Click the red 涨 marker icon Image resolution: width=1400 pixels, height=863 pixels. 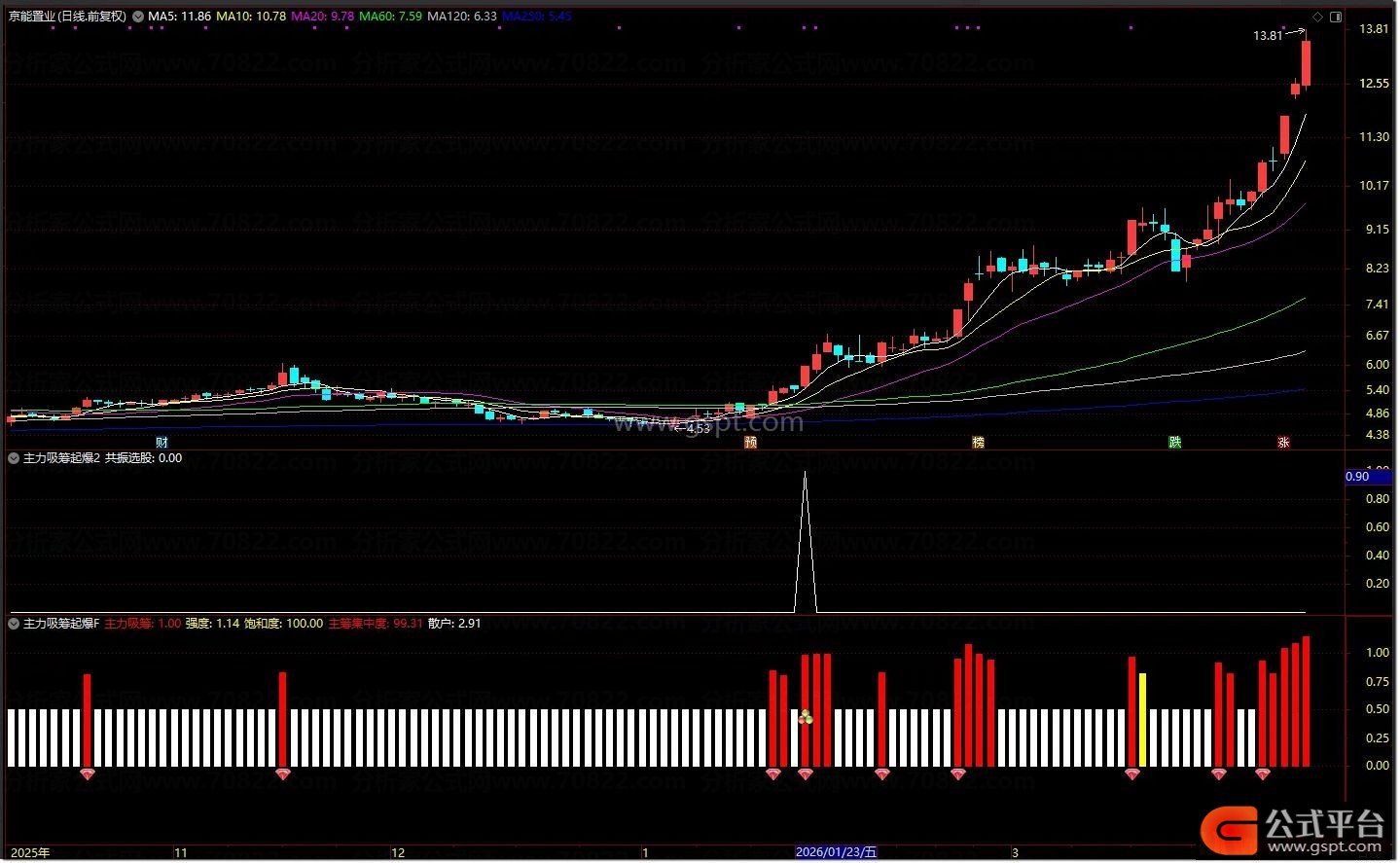tap(1283, 442)
